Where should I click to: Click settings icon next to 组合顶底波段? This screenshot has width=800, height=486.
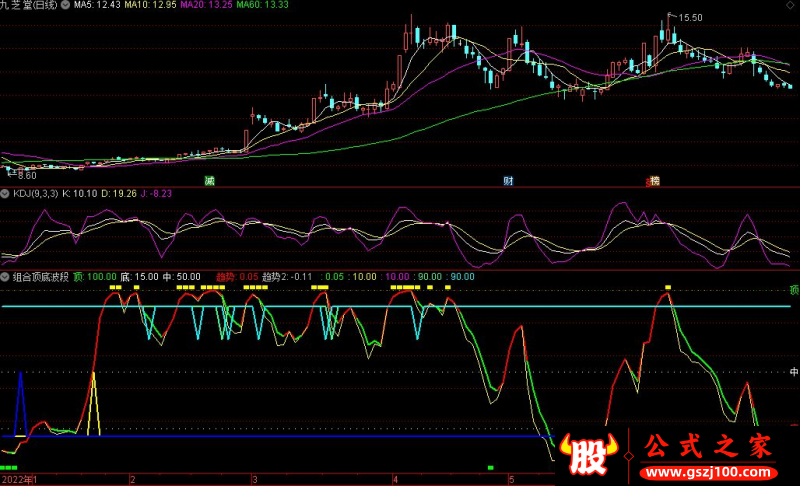tap(6, 276)
